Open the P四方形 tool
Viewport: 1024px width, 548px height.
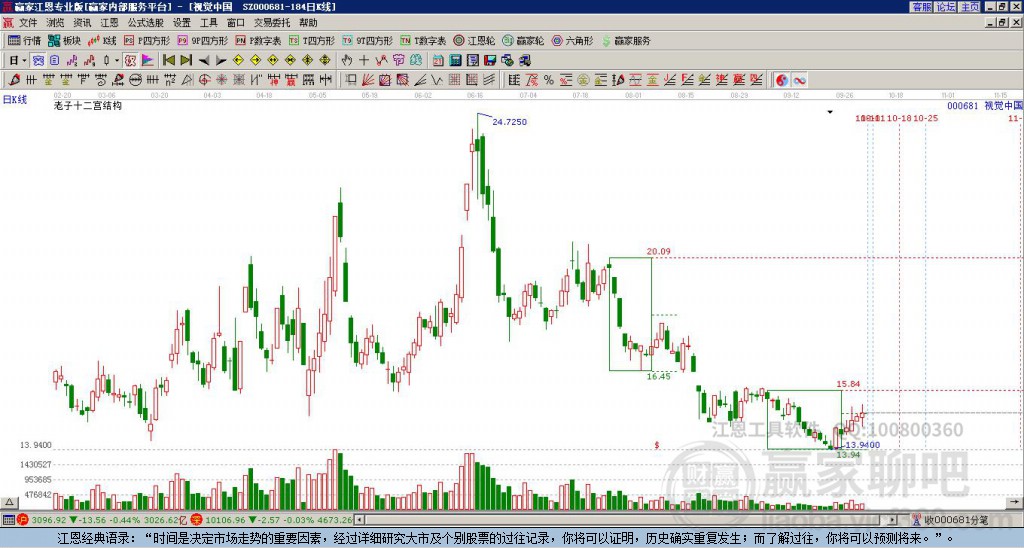(147, 40)
